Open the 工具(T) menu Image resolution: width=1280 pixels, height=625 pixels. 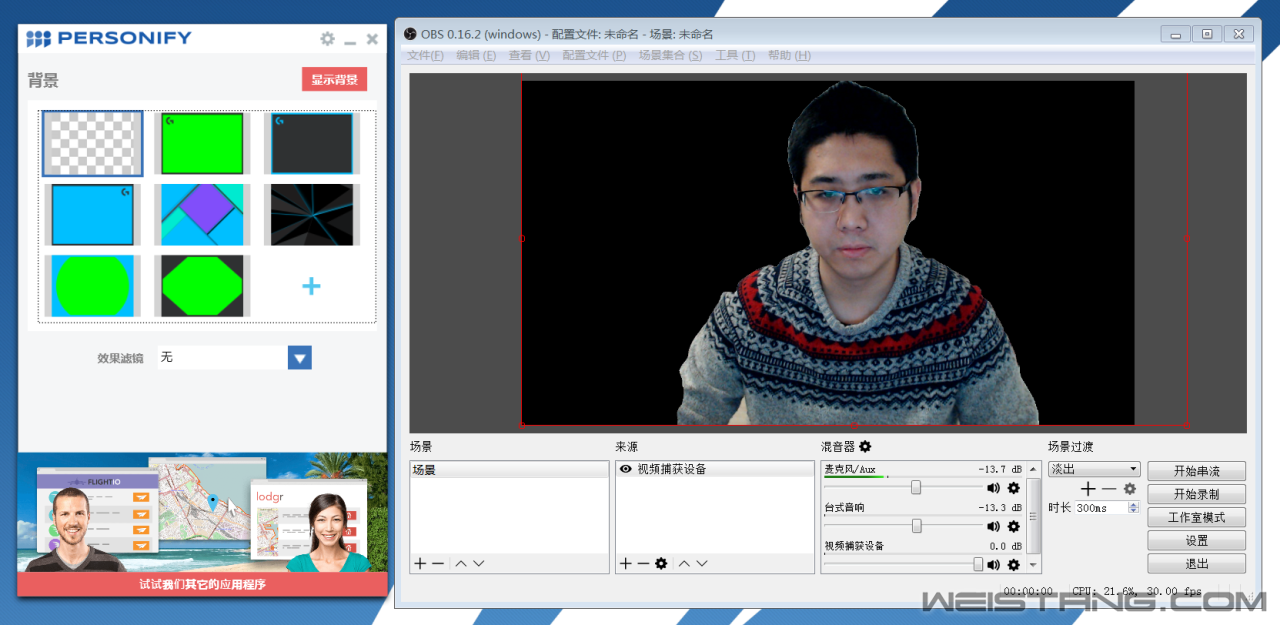click(734, 56)
